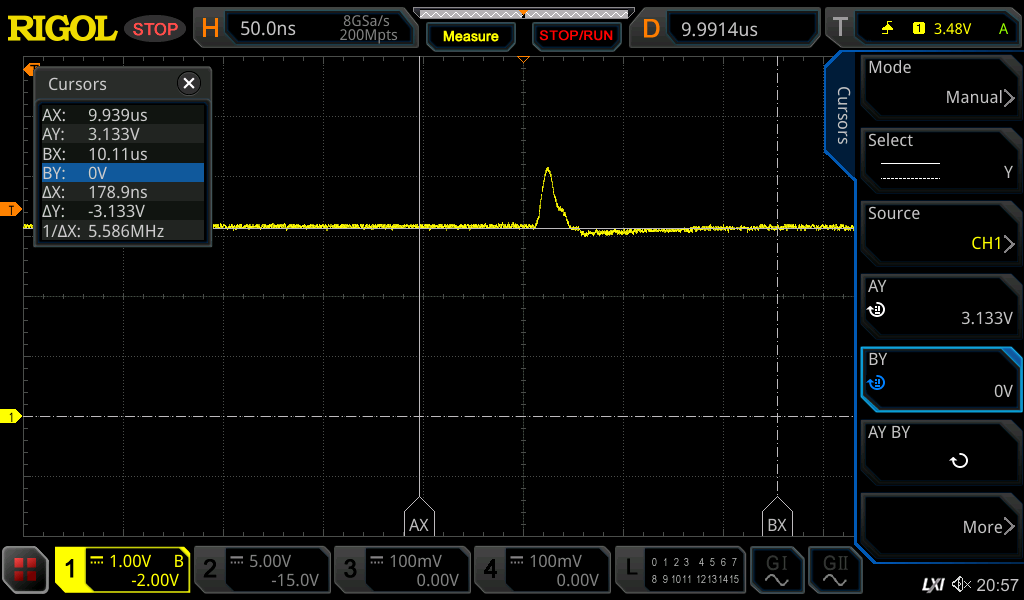Select the AX cursor handle marker
Screen dimensions: 1024x600
coord(419,517)
